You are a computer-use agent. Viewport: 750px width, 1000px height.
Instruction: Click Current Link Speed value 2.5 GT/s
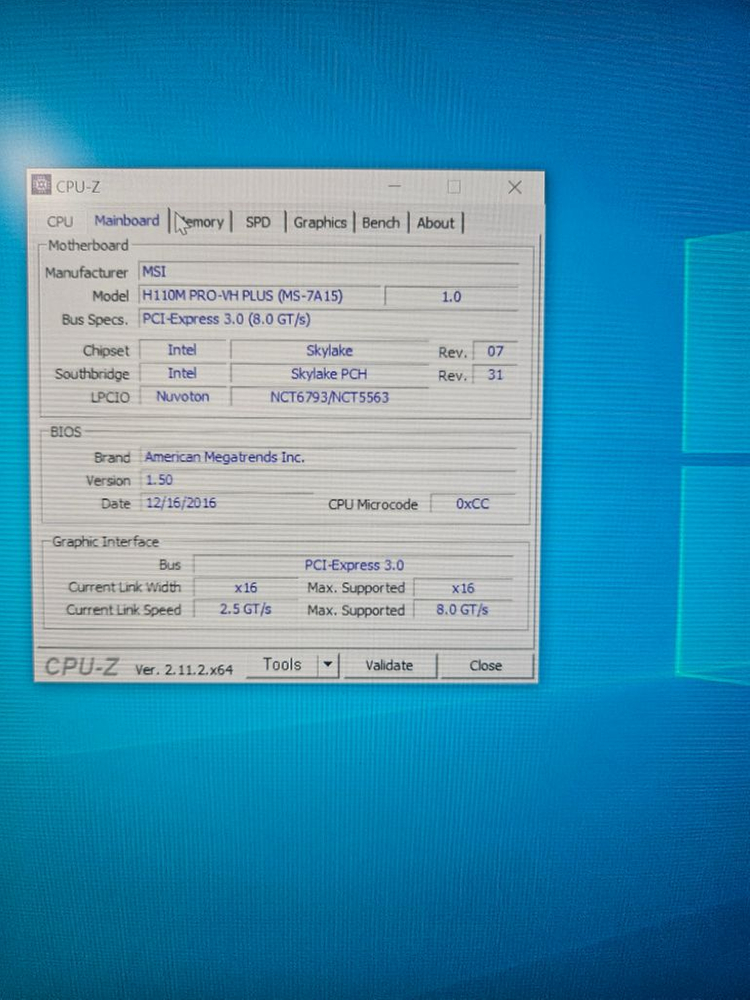click(246, 609)
